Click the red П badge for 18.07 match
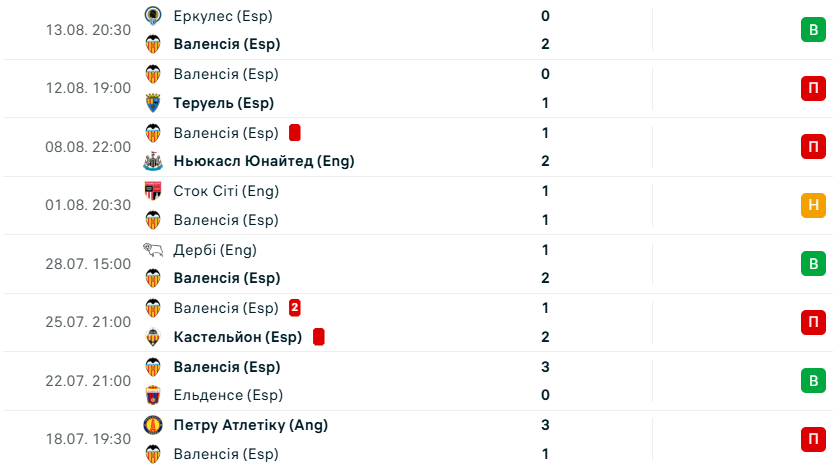Screen dimensions: 838x468 tap(813, 439)
